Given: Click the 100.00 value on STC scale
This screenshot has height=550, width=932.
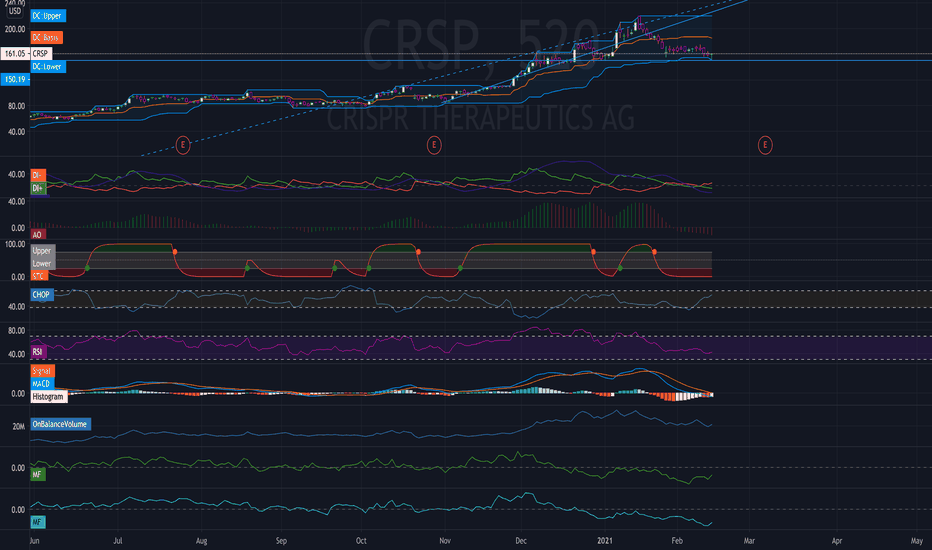Looking at the screenshot, I should 15,244.
